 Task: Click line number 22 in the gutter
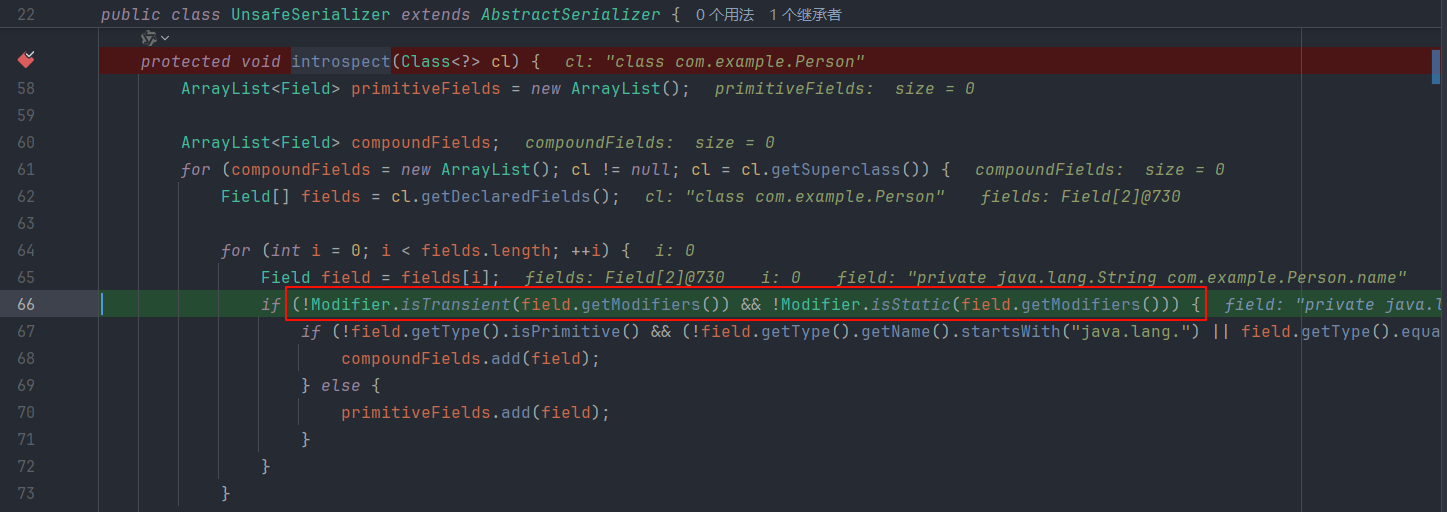pos(26,15)
